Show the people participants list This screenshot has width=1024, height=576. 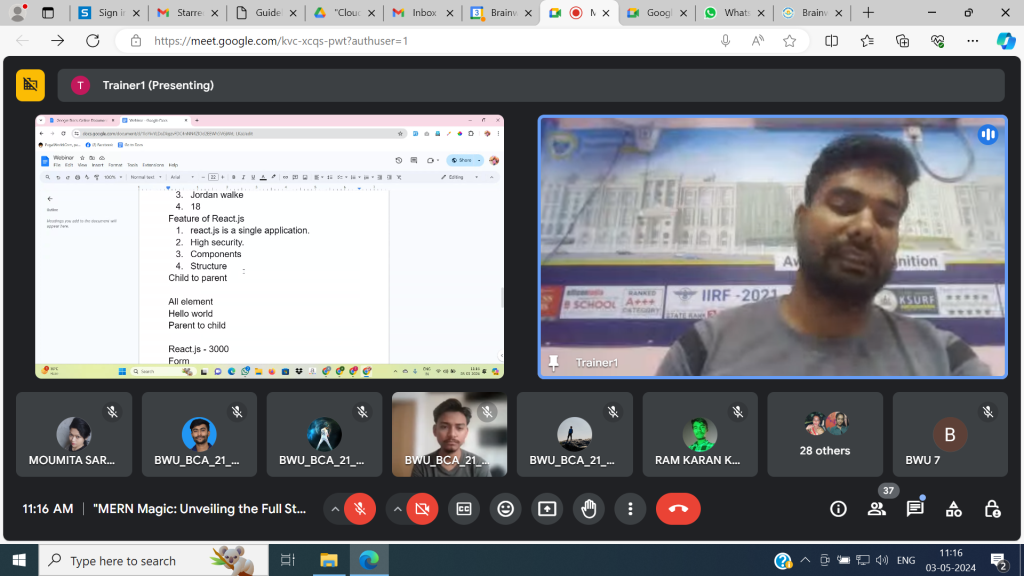click(x=877, y=509)
